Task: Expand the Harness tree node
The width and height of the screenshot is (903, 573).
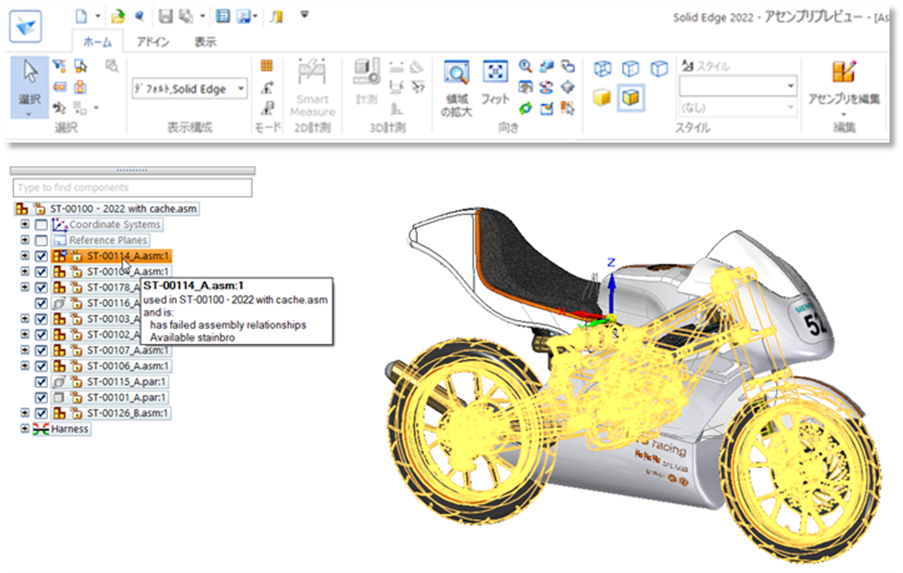Action: (x=25, y=429)
